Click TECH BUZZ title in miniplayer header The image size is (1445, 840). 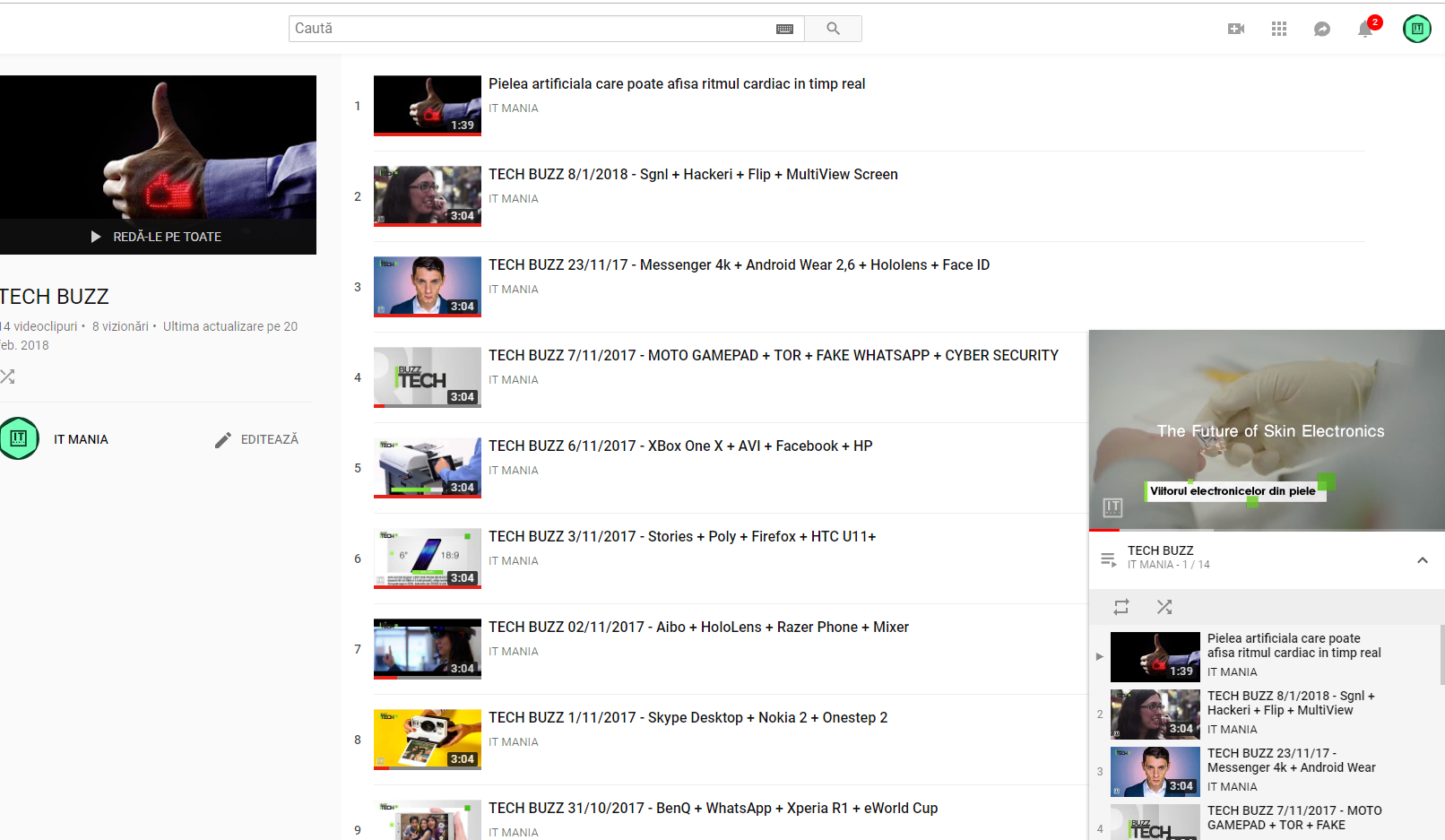[x=1160, y=550]
